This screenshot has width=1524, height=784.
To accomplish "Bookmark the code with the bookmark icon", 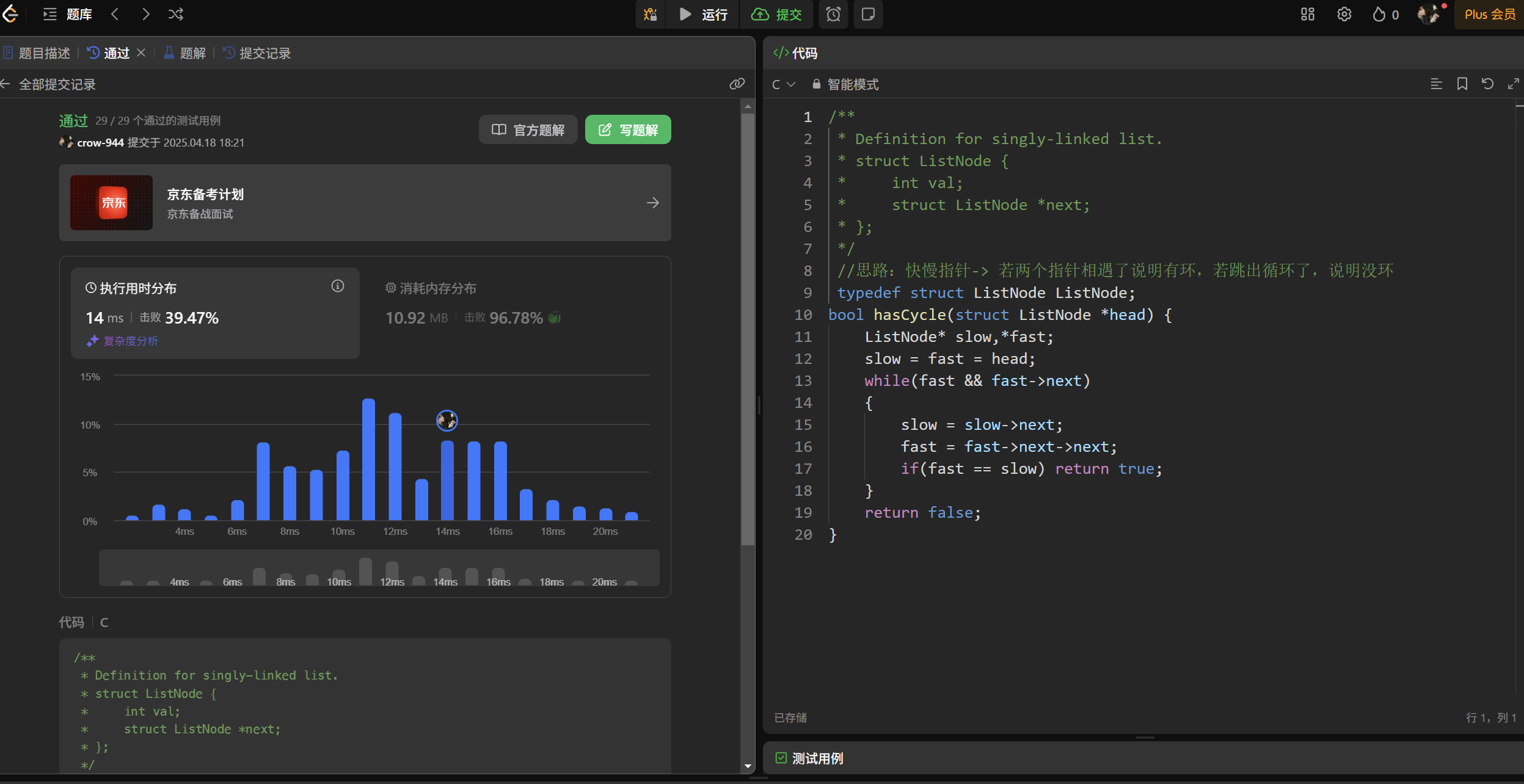I will (1462, 84).
